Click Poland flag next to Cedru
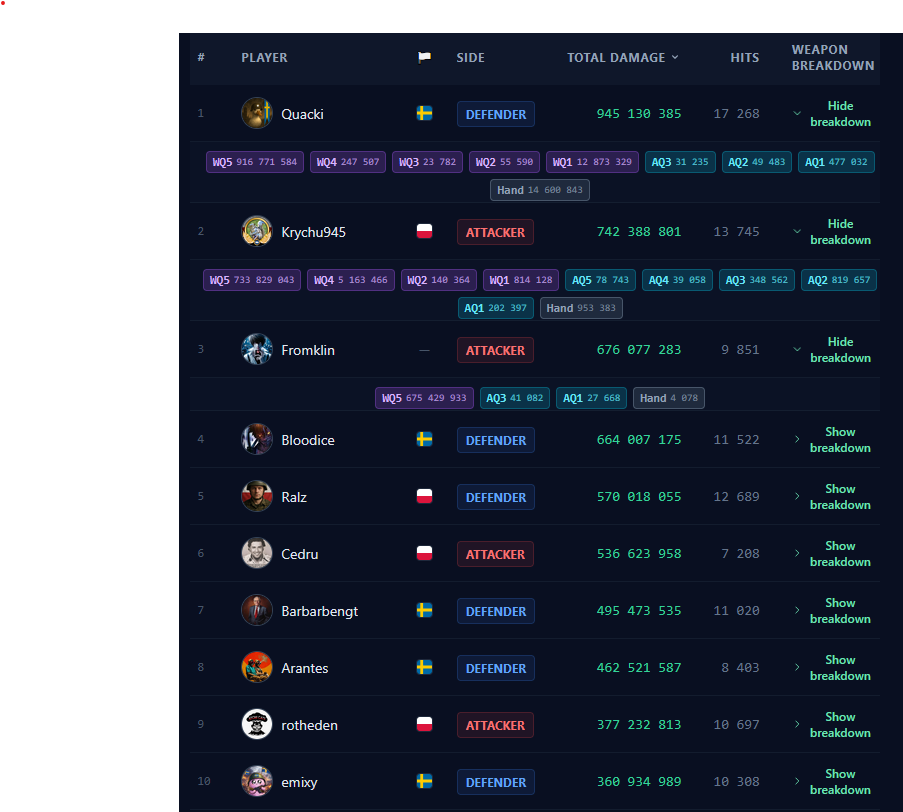This screenshot has width=903, height=812. tap(424, 554)
